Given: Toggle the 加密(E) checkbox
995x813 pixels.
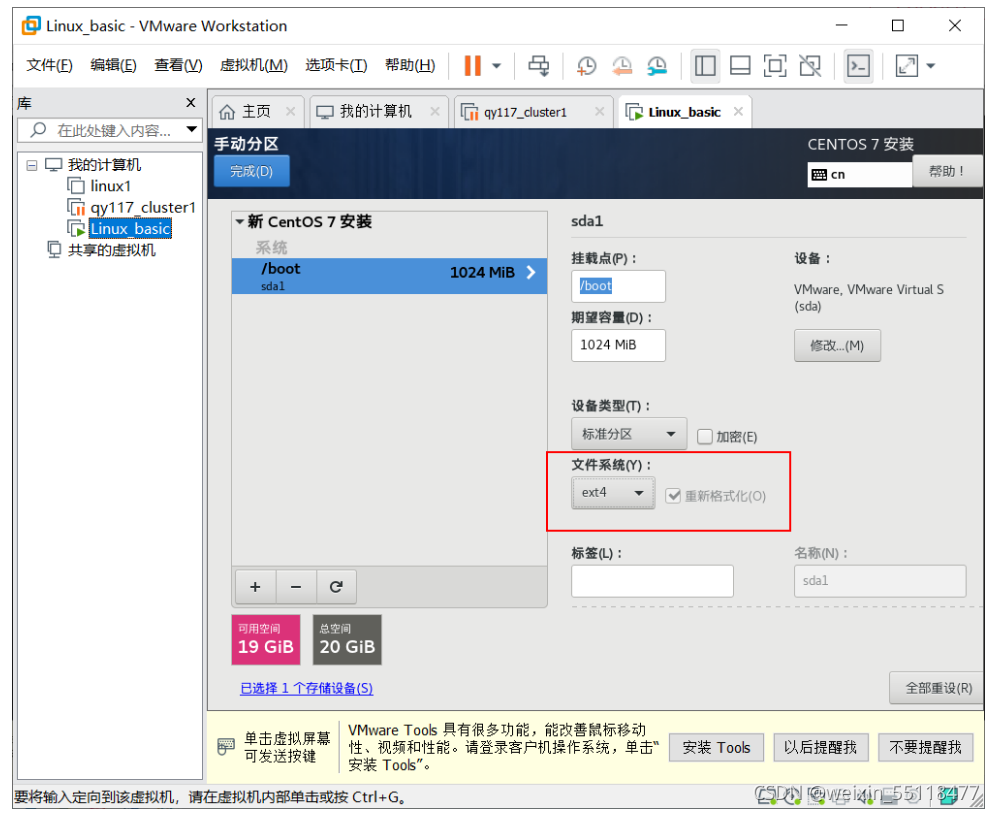Looking at the screenshot, I should pyautogui.click(x=705, y=437).
